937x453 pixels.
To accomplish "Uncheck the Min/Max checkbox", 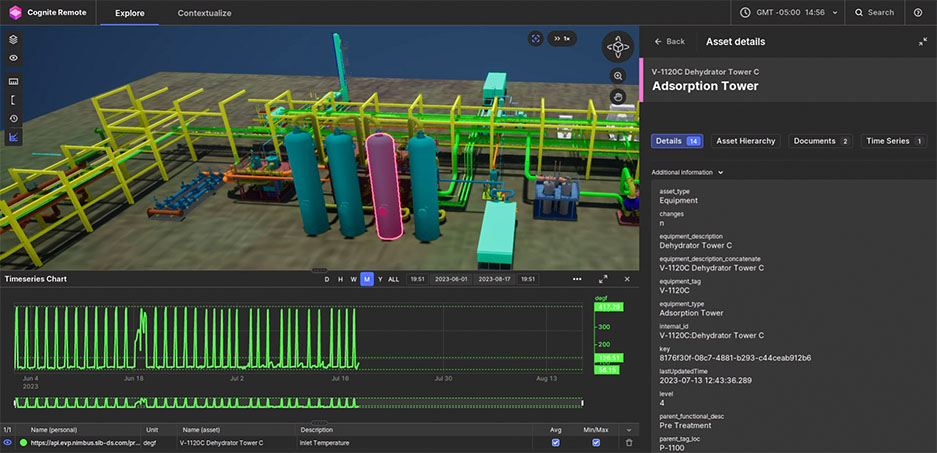I will tap(596, 442).
